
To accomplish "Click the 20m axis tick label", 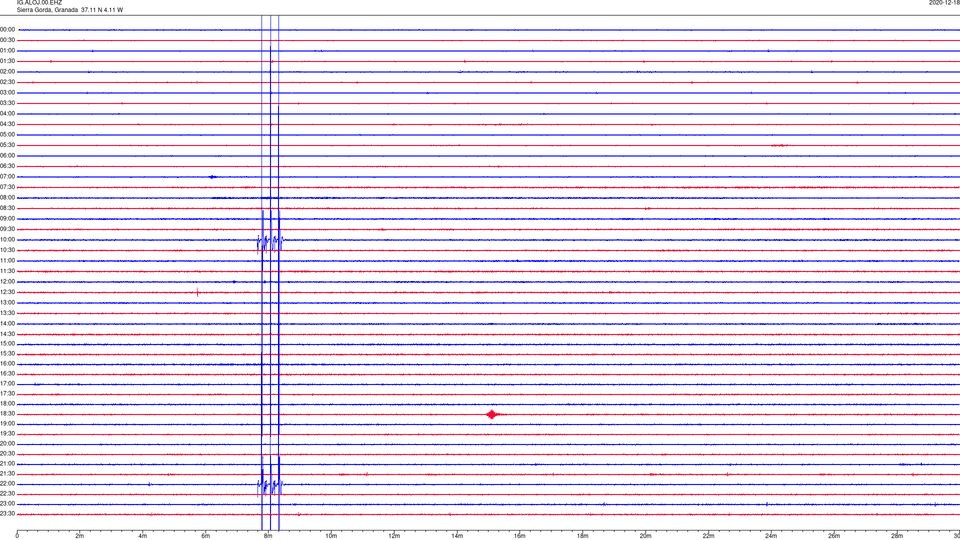I will coord(646,536).
